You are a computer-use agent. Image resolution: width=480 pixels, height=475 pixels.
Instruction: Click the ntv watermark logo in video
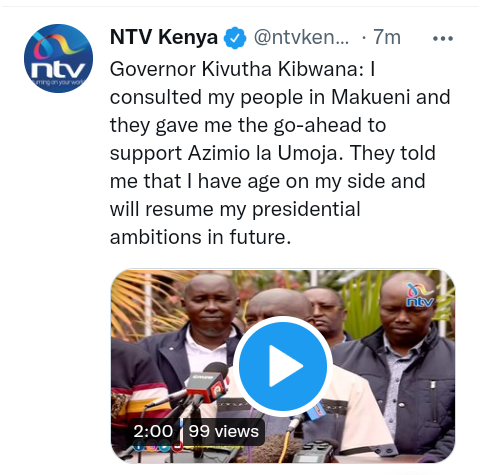point(420,295)
